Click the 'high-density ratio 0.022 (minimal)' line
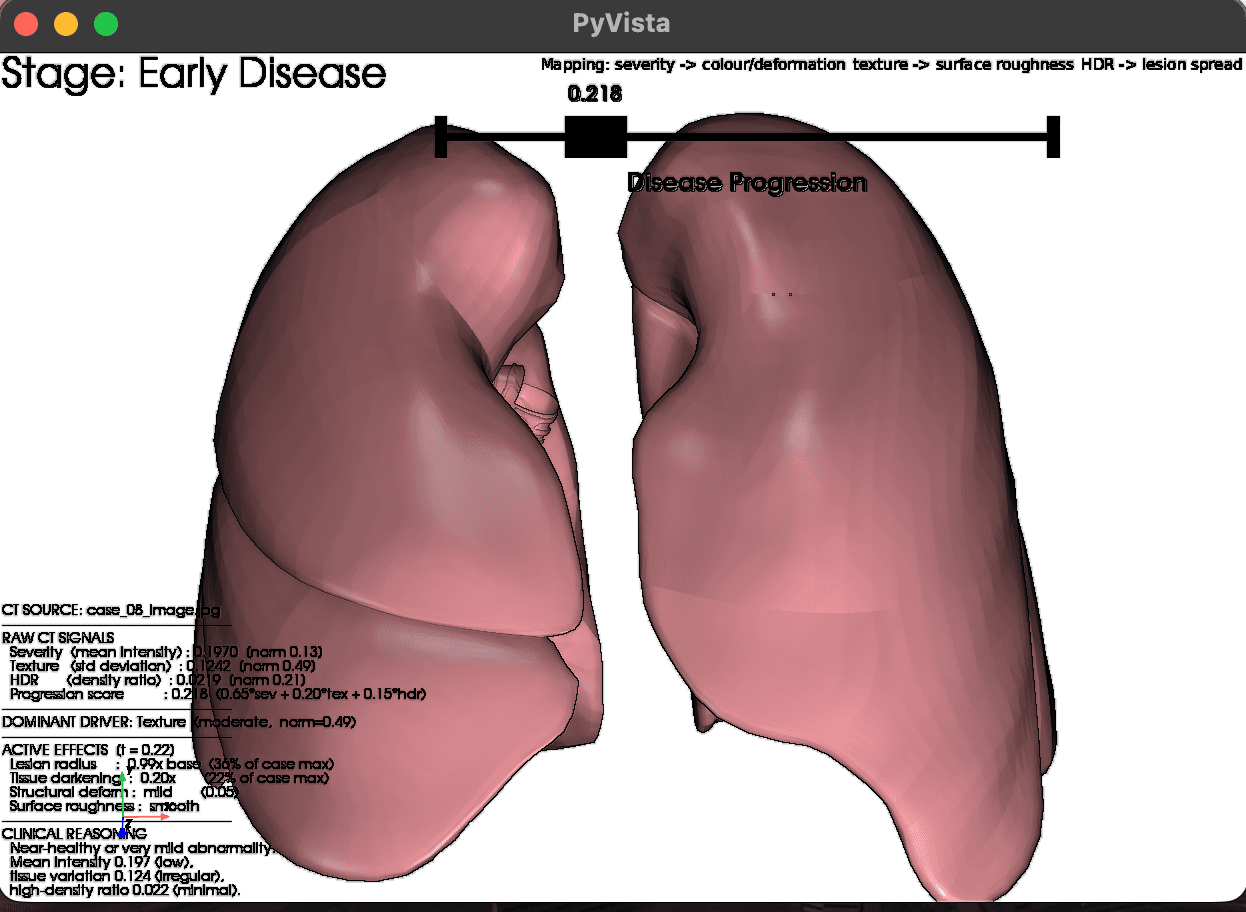The image size is (1246, 912). click(x=125, y=890)
